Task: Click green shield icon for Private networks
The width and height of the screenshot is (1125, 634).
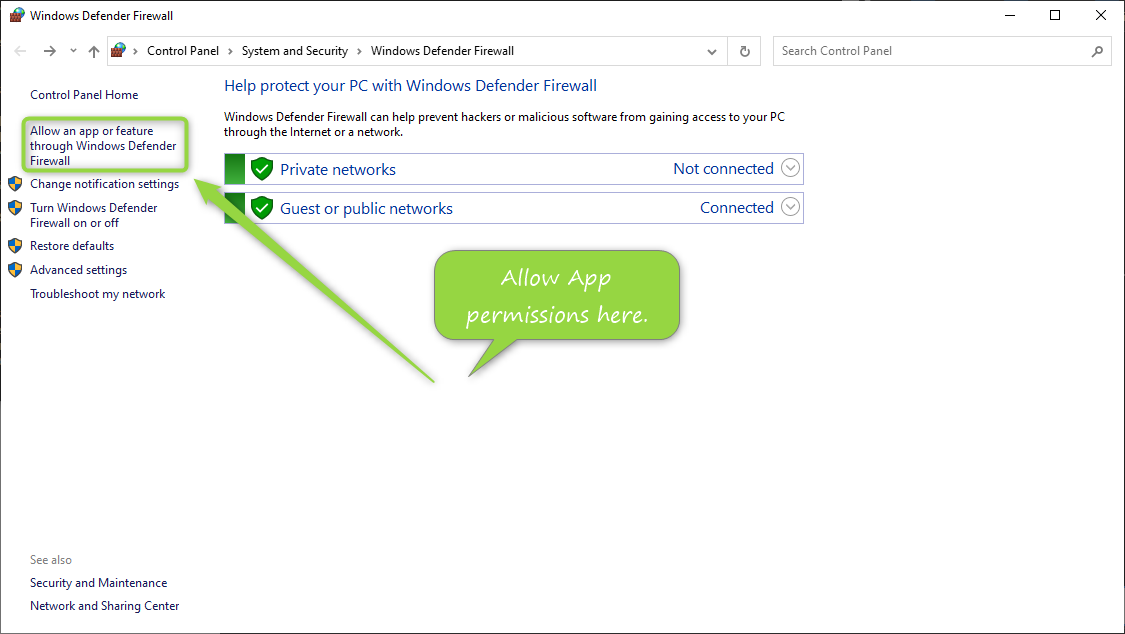Action: click(262, 169)
